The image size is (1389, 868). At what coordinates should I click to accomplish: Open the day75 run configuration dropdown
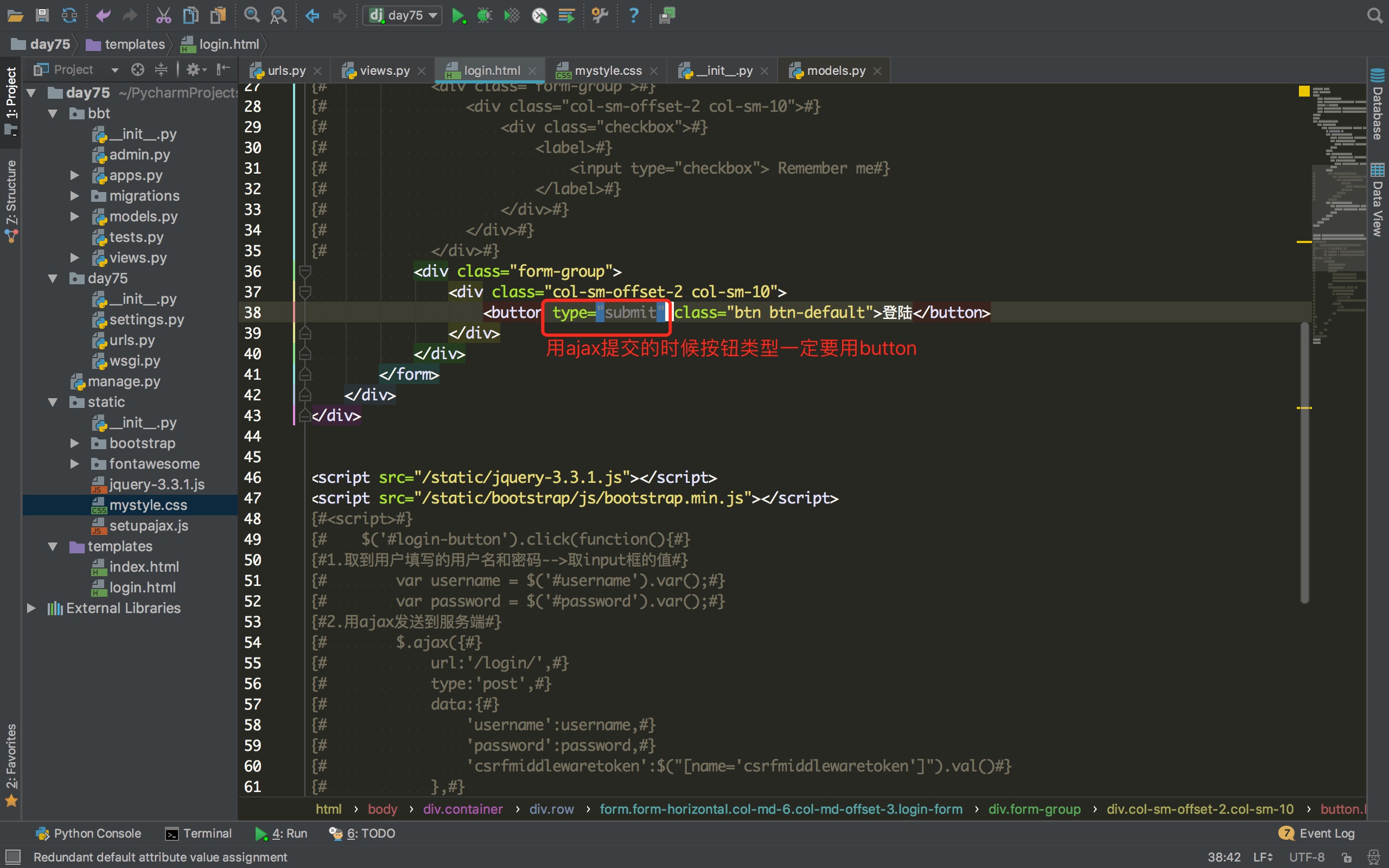pos(404,15)
